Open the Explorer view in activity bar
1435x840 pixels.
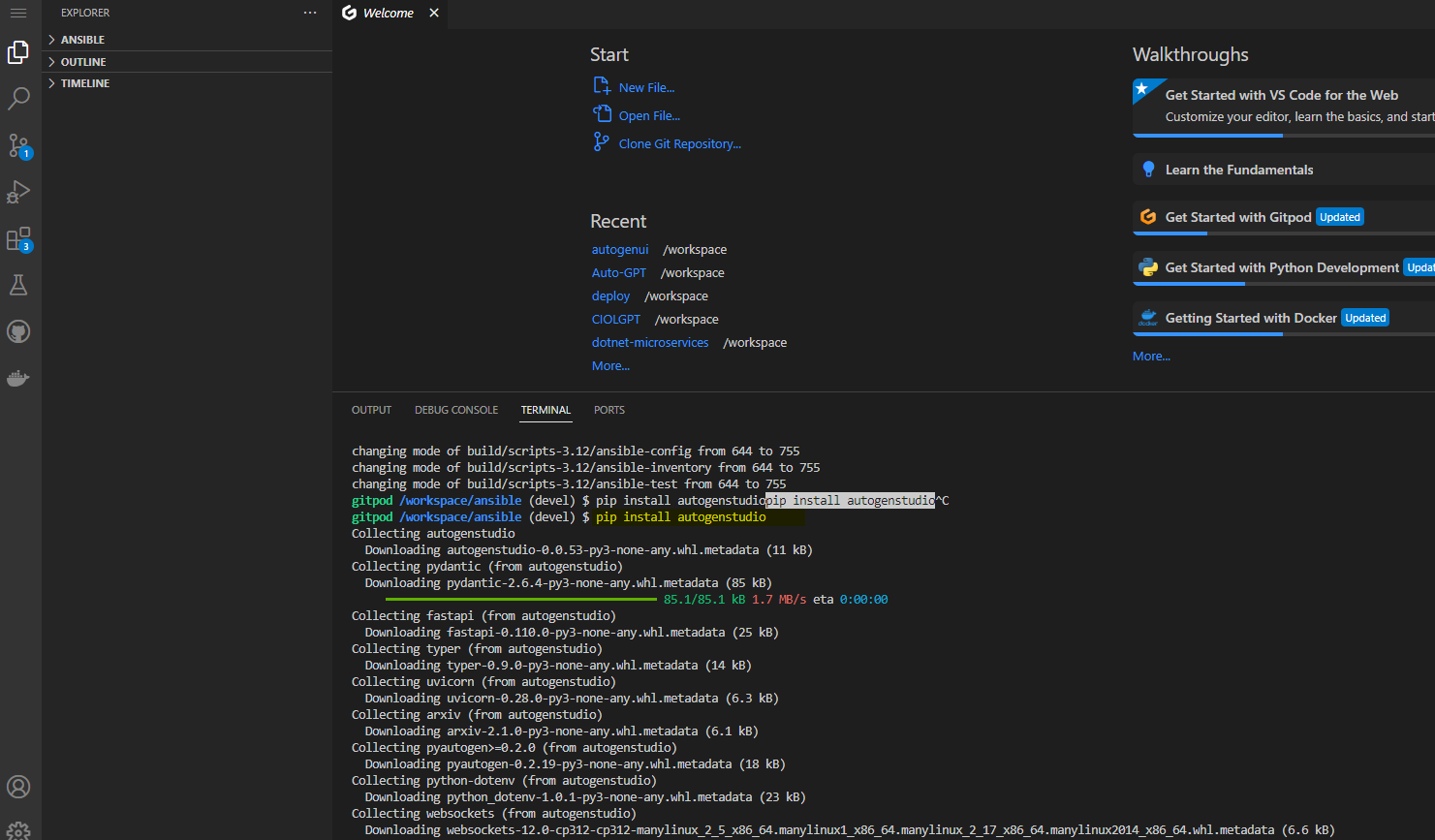(18, 52)
